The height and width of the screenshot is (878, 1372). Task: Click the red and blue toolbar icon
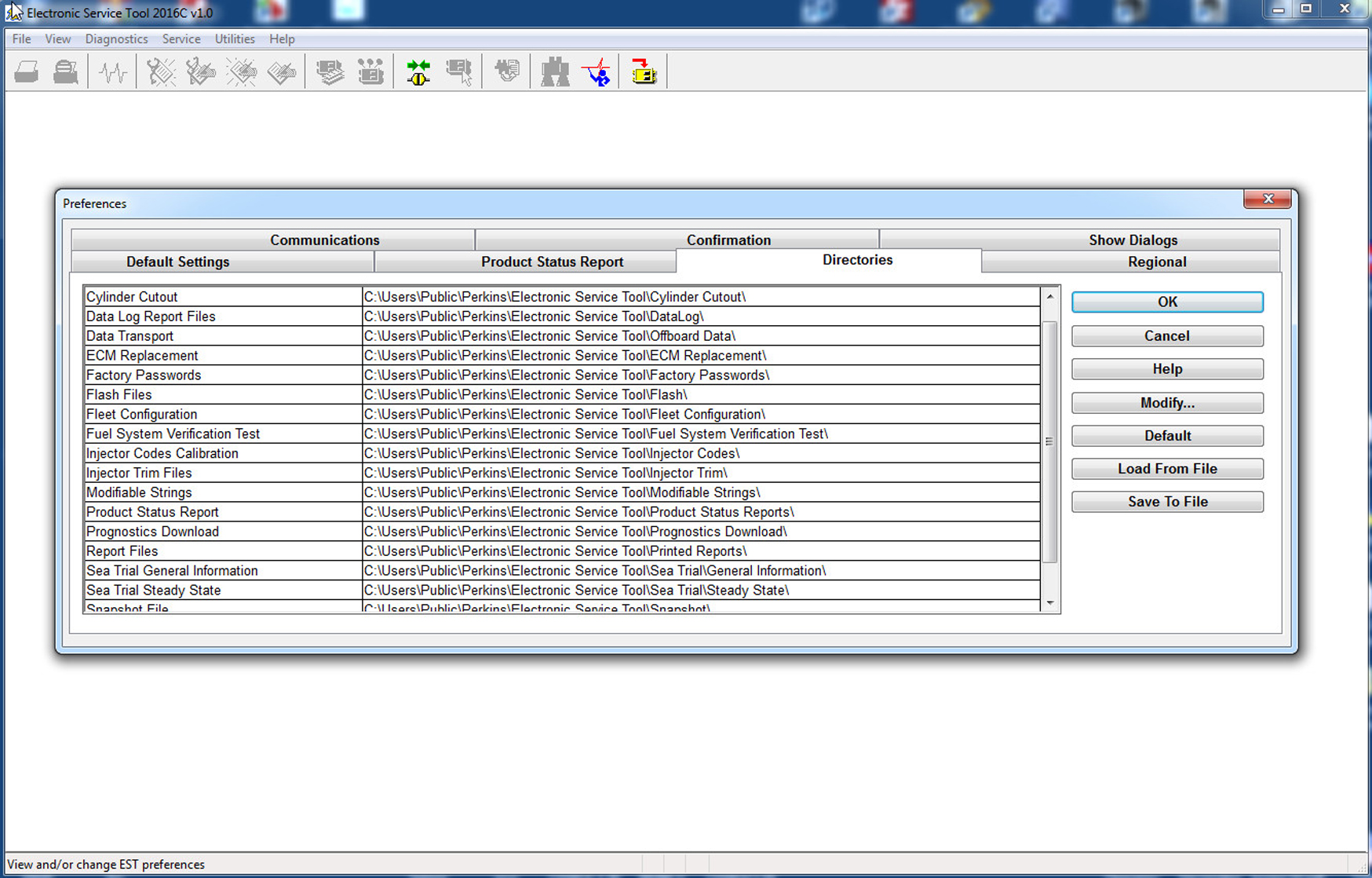597,72
